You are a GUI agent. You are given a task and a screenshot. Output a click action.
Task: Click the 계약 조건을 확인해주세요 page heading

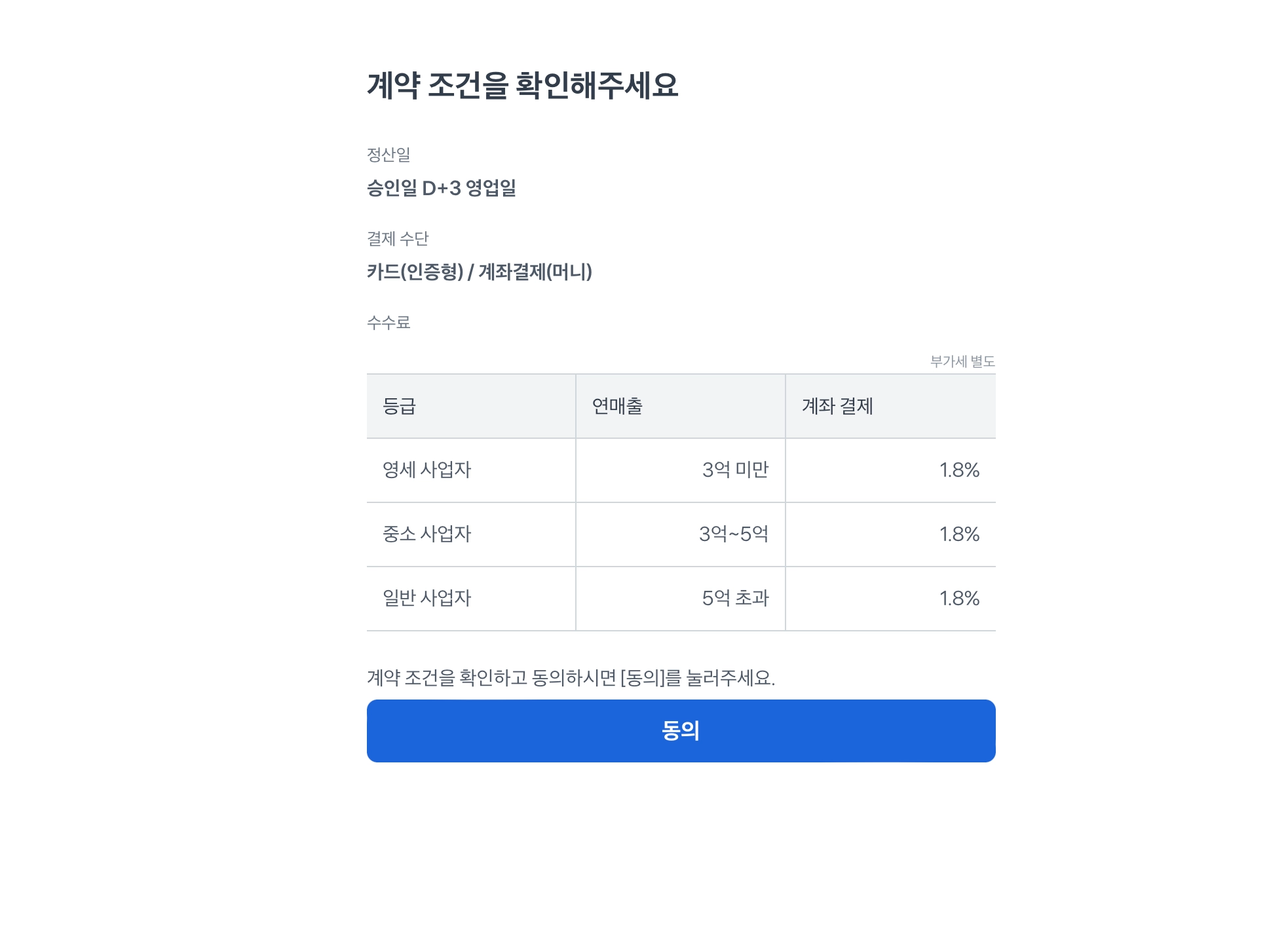tap(522, 85)
